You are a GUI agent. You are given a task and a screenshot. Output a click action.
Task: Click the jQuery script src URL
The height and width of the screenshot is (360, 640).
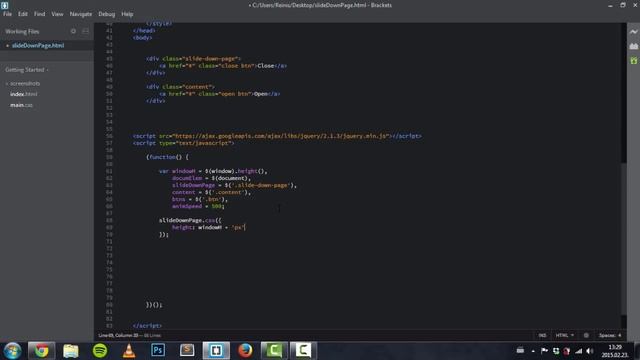click(280, 136)
